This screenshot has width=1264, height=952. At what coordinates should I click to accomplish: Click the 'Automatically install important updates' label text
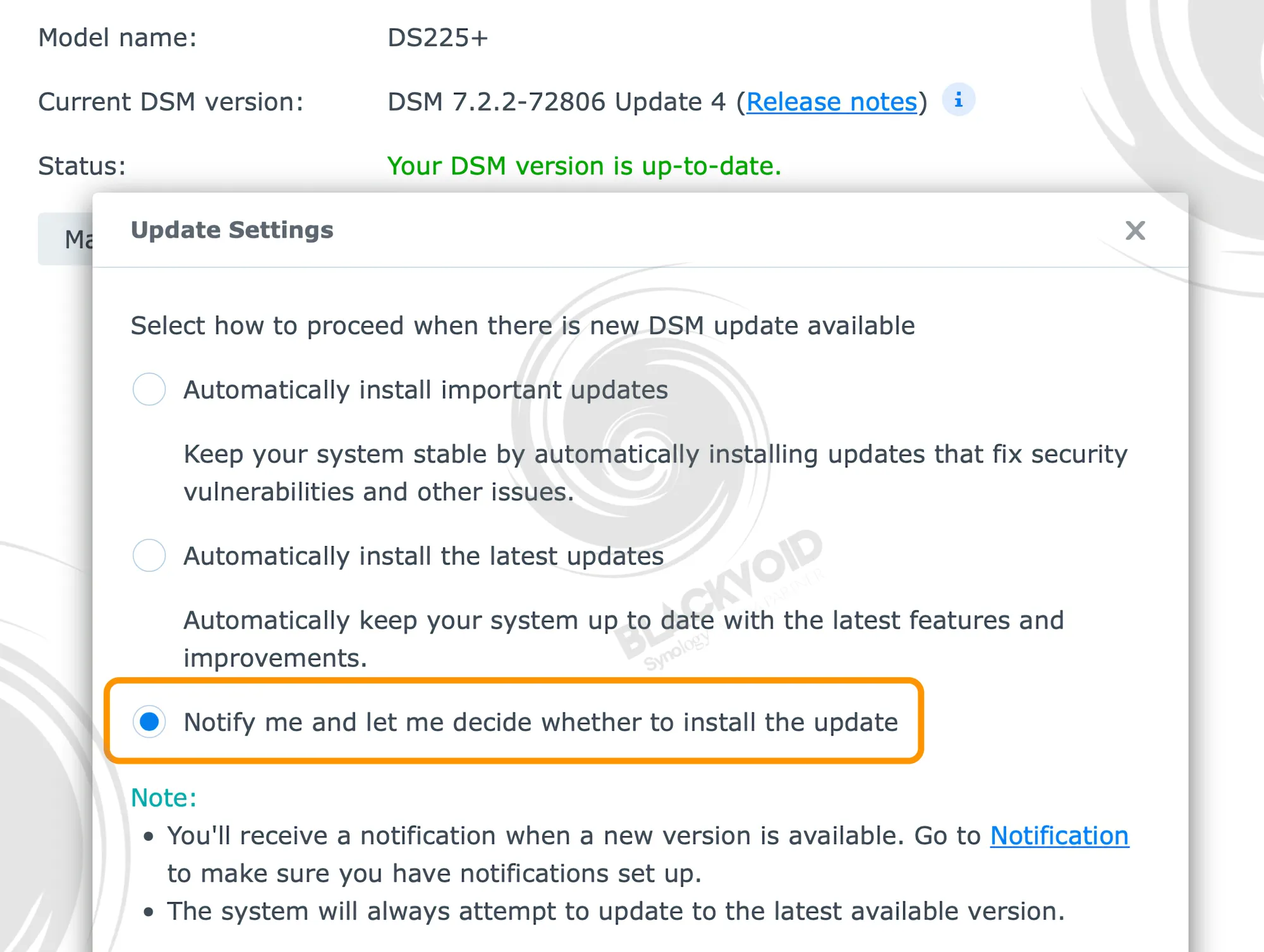click(x=425, y=390)
